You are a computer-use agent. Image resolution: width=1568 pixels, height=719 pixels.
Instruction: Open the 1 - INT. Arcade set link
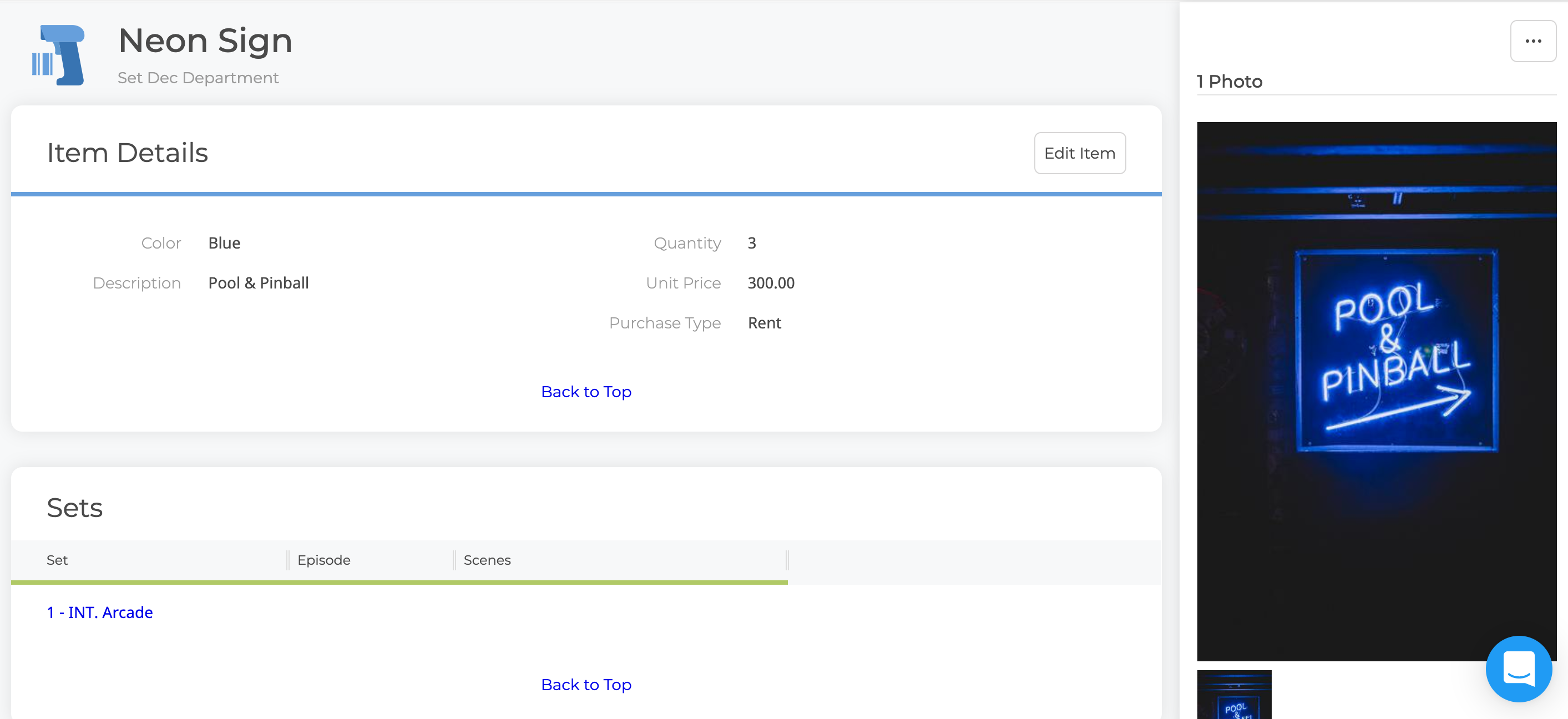[x=100, y=612]
